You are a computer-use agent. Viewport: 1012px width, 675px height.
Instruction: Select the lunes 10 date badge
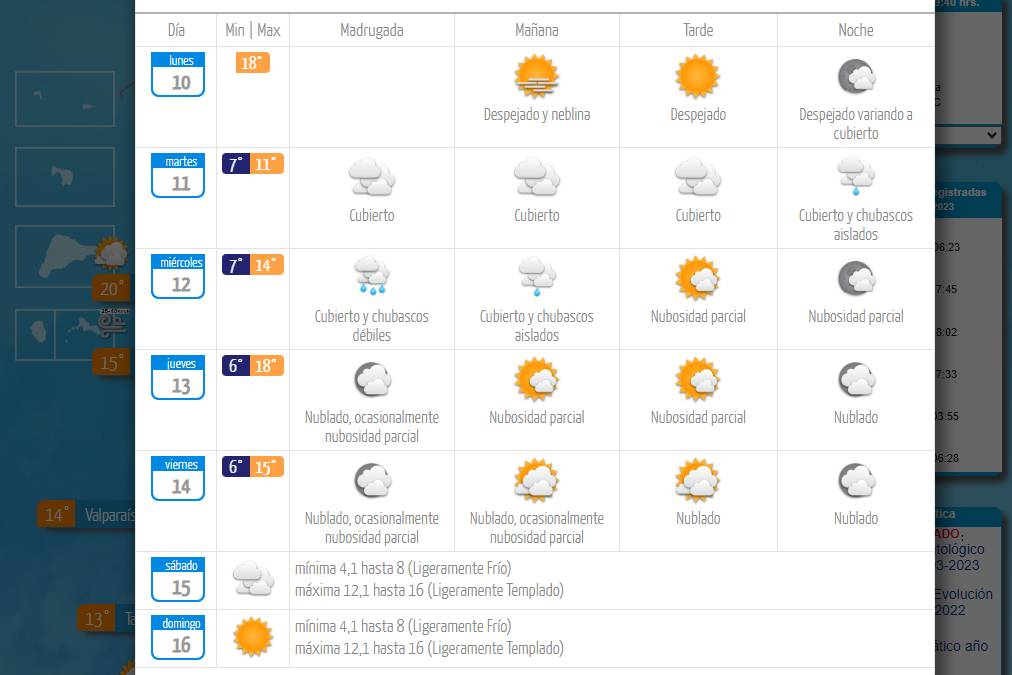tap(179, 75)
